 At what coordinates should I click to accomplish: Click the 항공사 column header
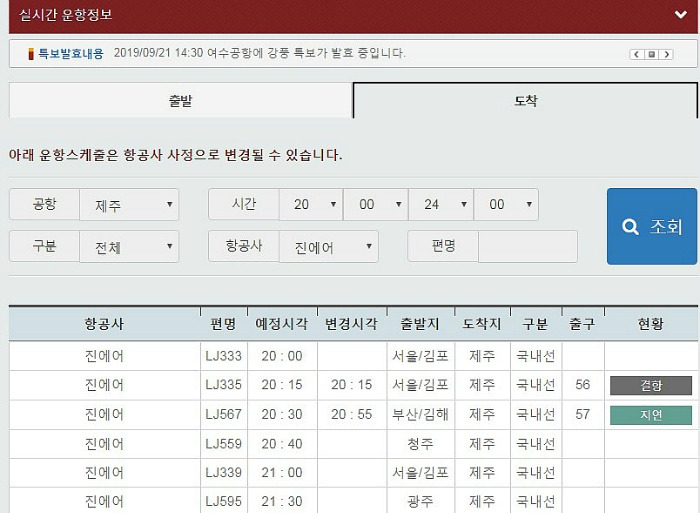point(104,324)
